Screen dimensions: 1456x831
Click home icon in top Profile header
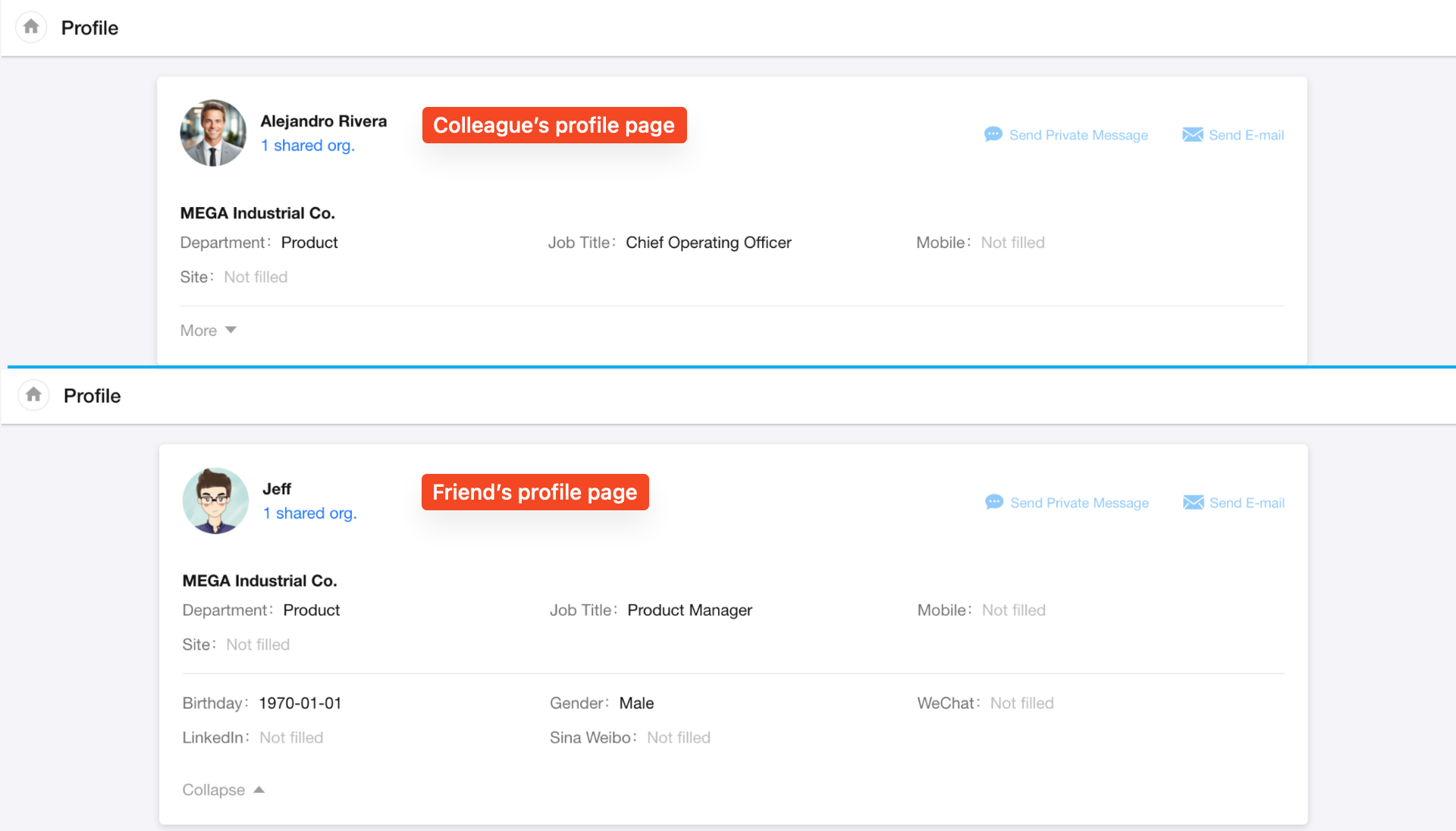(31, 27)
